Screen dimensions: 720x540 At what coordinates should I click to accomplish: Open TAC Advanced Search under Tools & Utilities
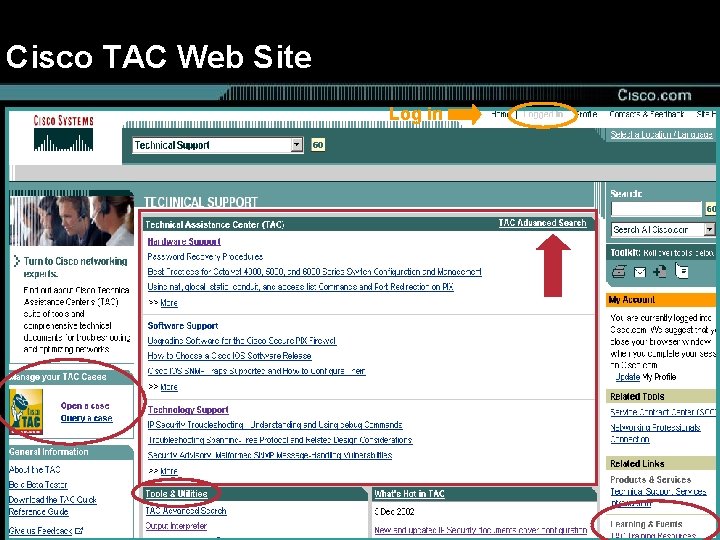coord(186,511)
